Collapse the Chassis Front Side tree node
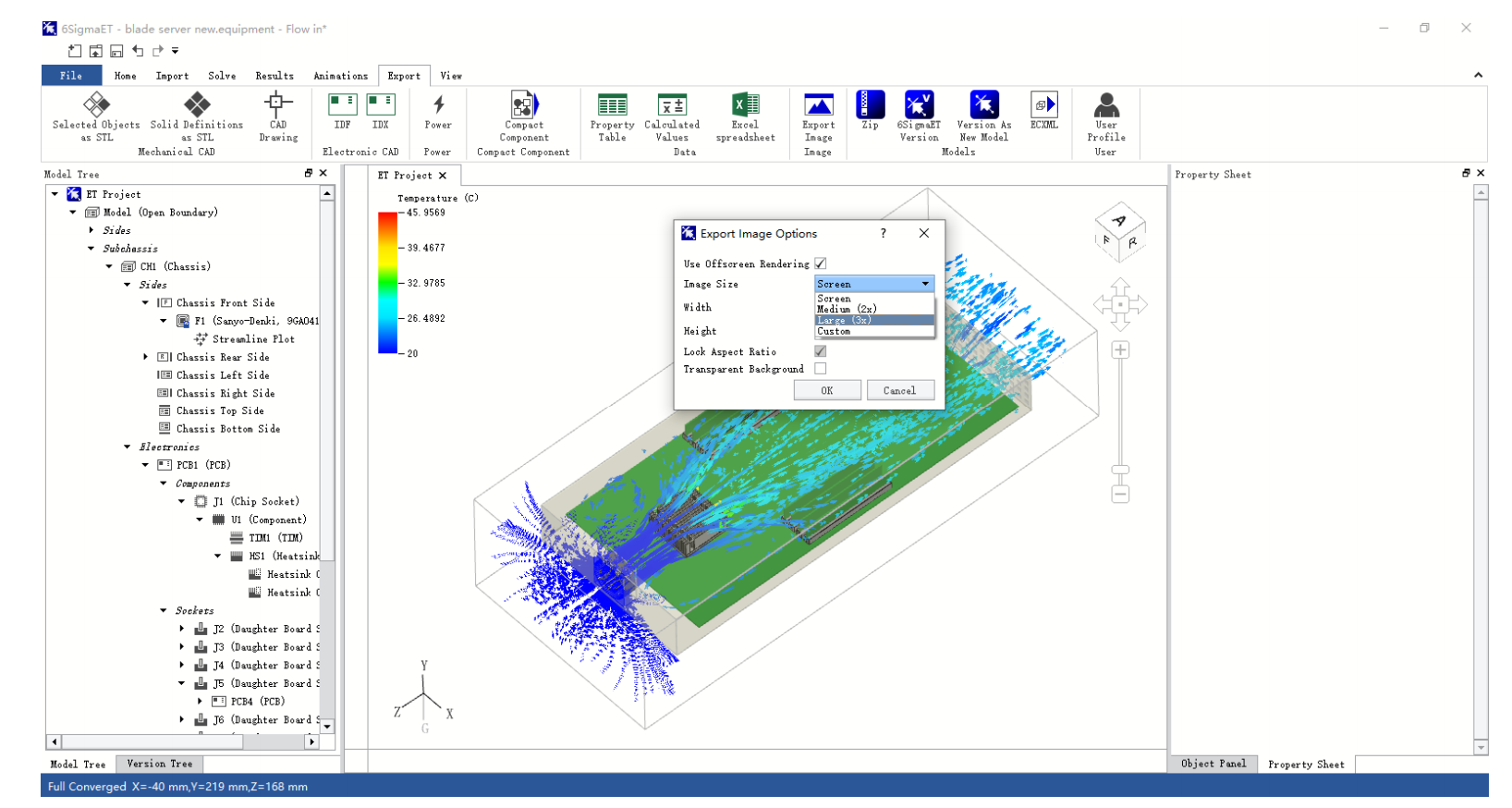This screenshot has height=808, width=1512. point(145,302)
